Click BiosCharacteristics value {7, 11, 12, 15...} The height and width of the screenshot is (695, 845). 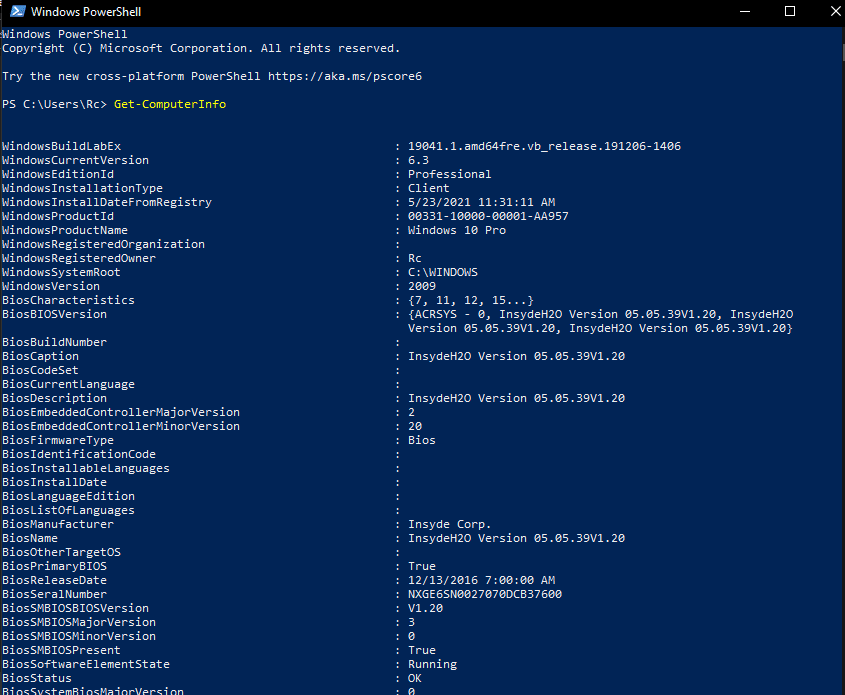click(470, 300)
